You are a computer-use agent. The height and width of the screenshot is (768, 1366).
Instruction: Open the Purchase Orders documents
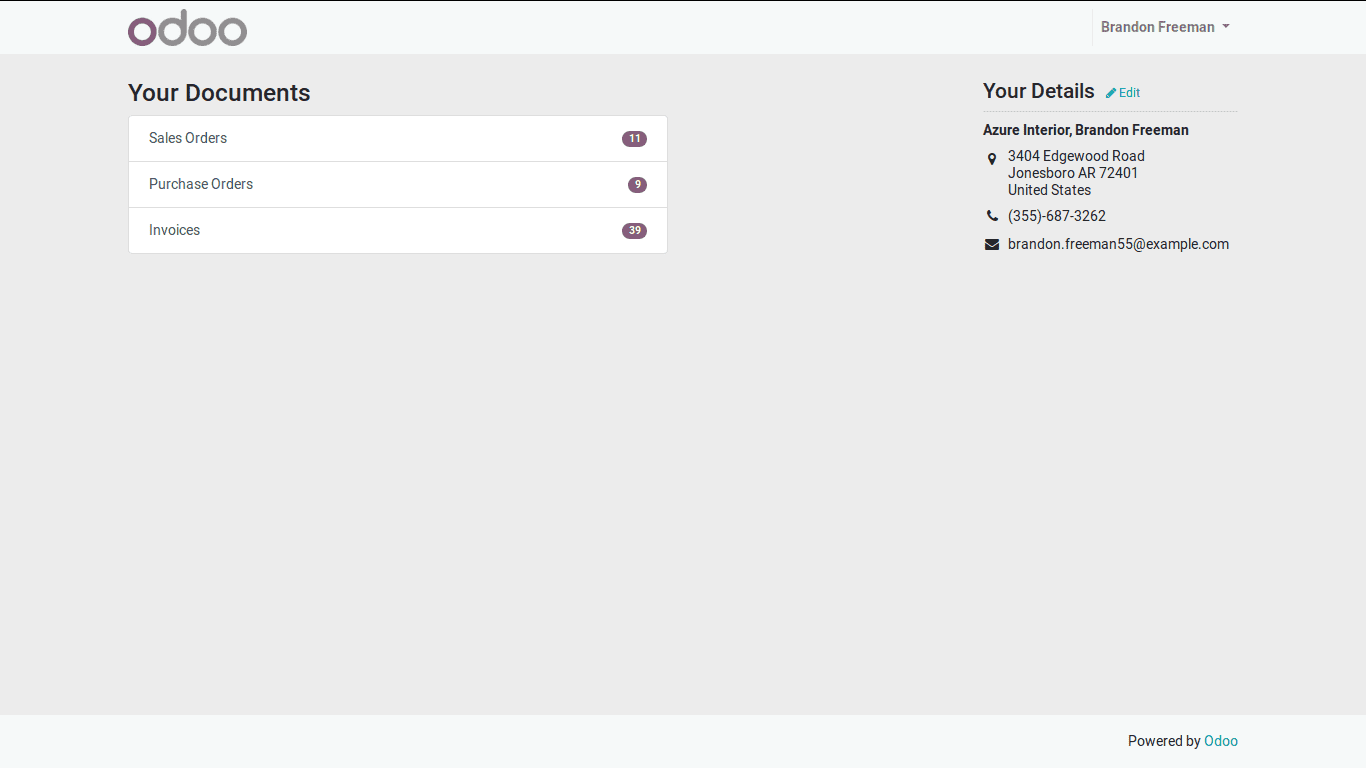click(x=398, y=184)
